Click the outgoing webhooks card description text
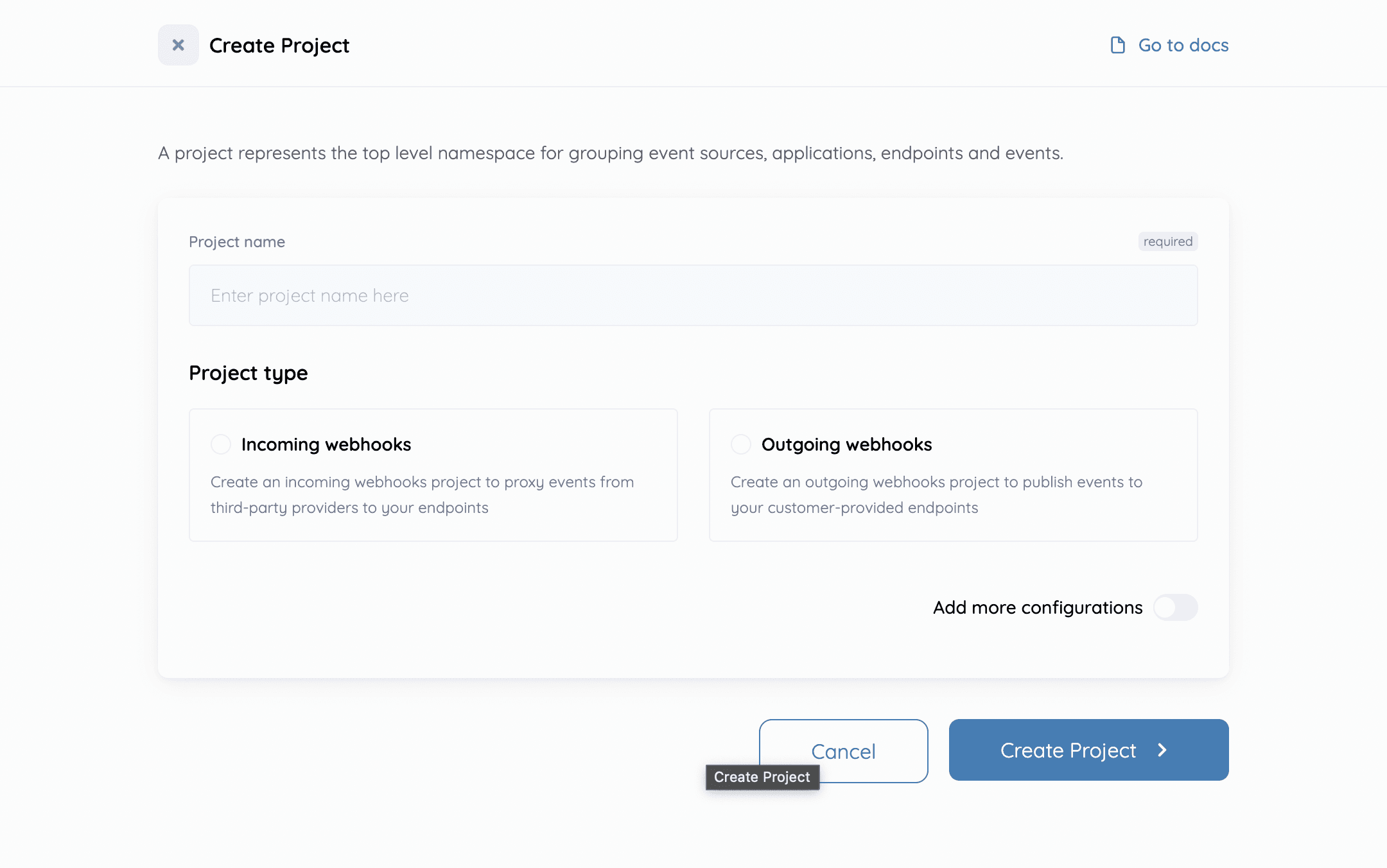This screenshot has height=868, width=1387. coord(936,494)
